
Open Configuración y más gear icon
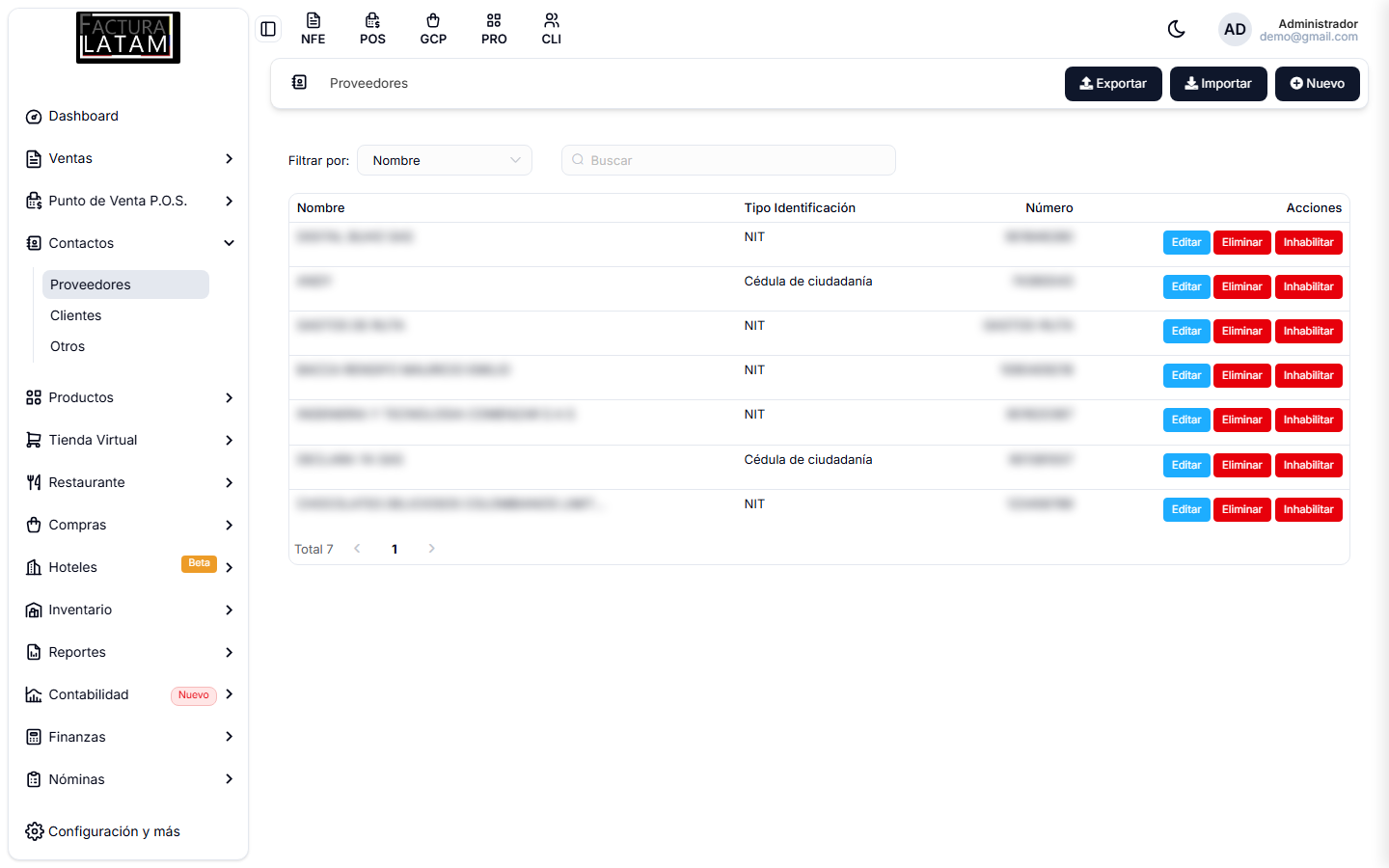[x=35, y=831]
